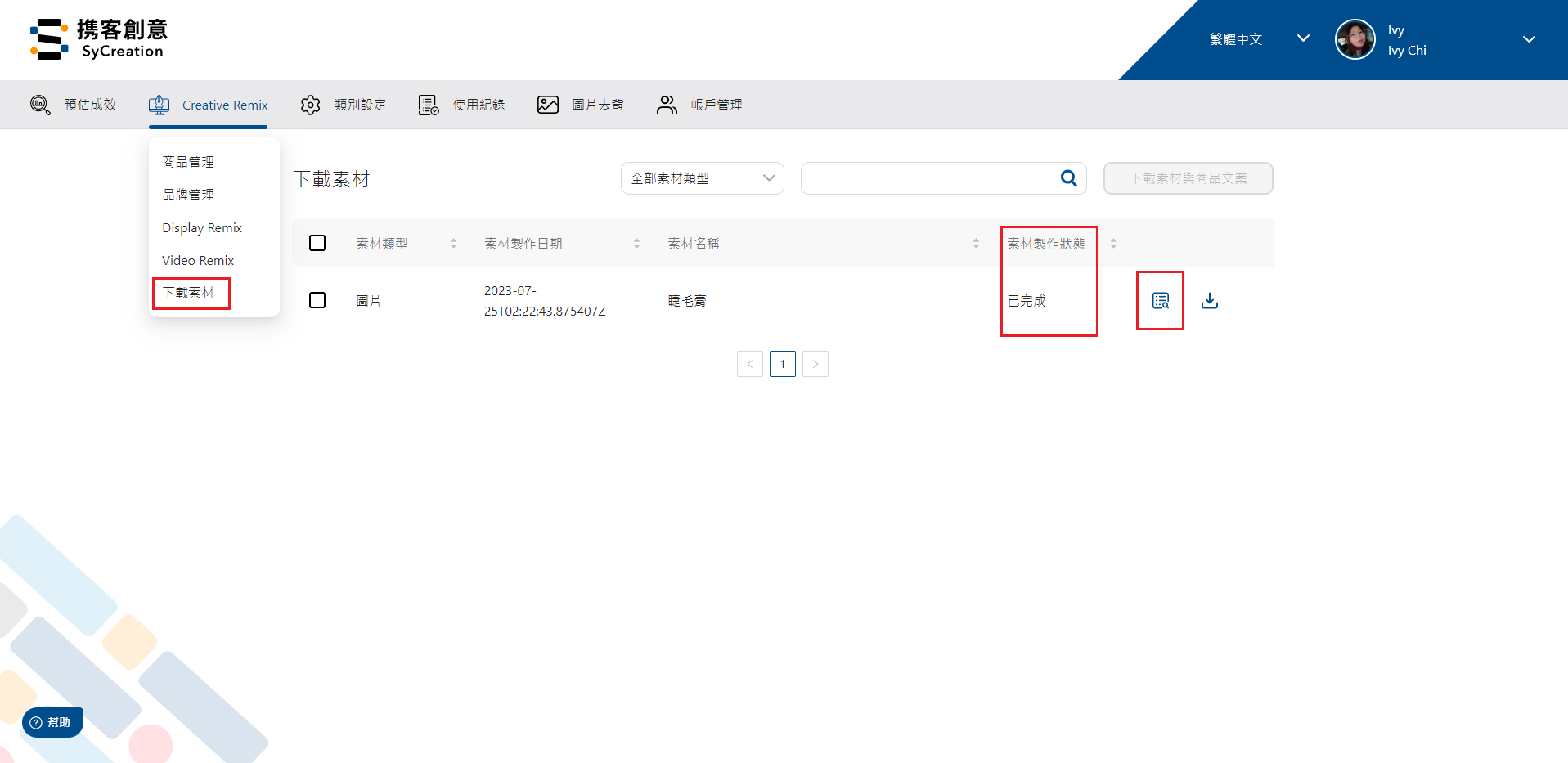The height and width of the screenshot is (763, 1568).
Task: Click the 素材類型 column header
Action: 382,244
